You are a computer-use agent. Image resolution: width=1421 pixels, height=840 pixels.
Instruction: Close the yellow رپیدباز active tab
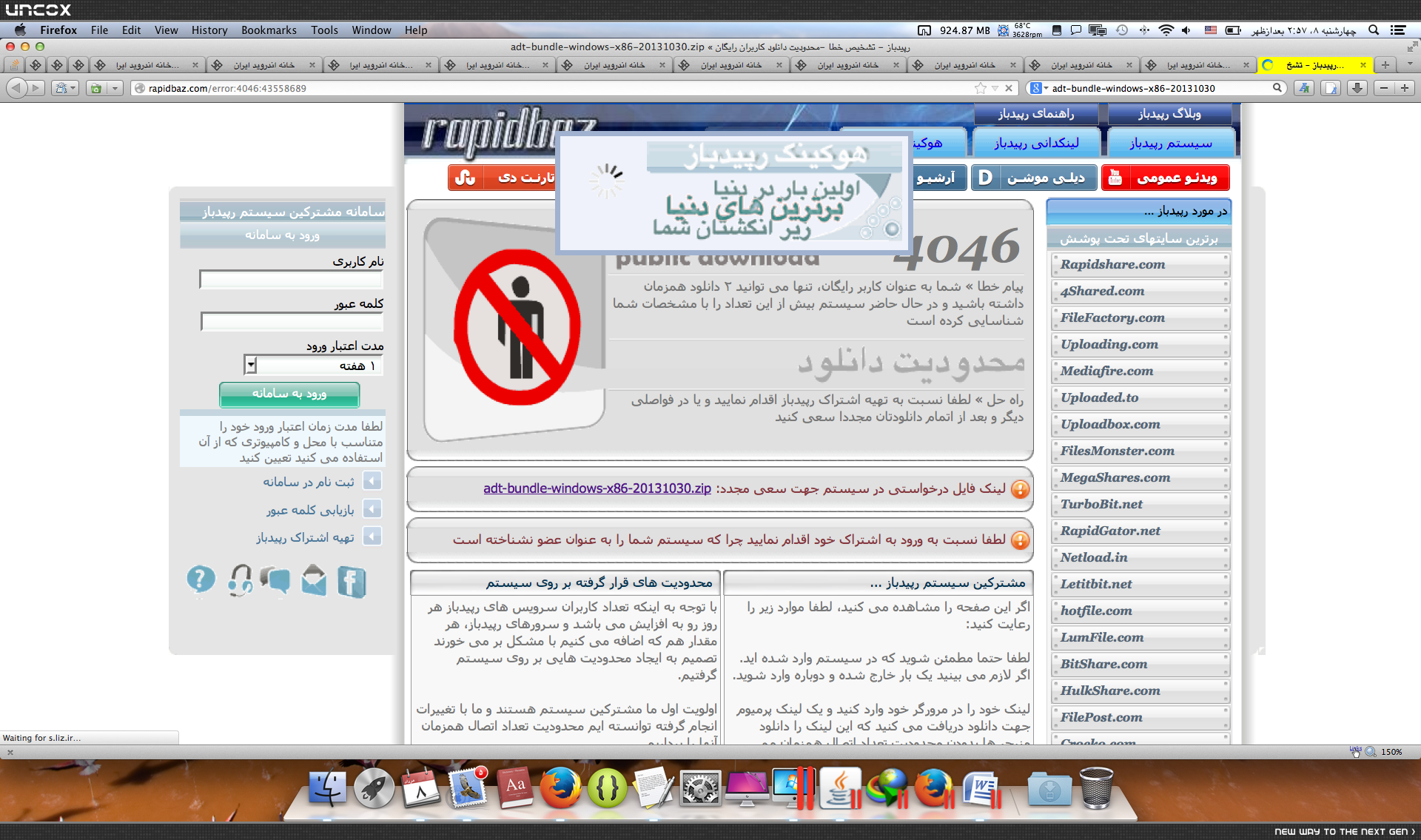click(x=1363, y=65)
